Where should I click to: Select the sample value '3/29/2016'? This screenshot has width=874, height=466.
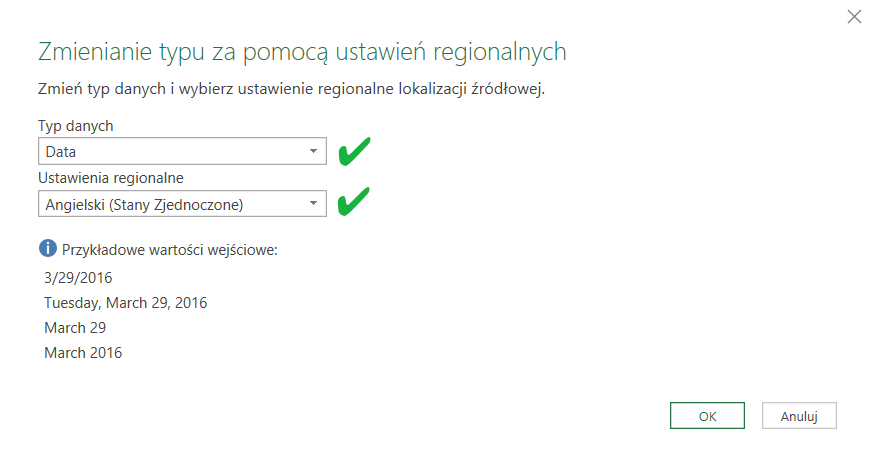[77, 275]
